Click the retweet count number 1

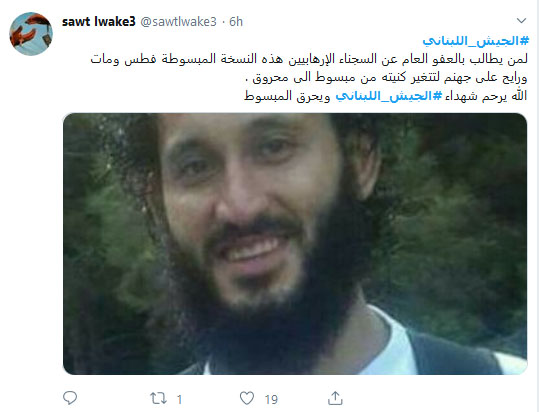pyautogui.click(x=179, y=399)
